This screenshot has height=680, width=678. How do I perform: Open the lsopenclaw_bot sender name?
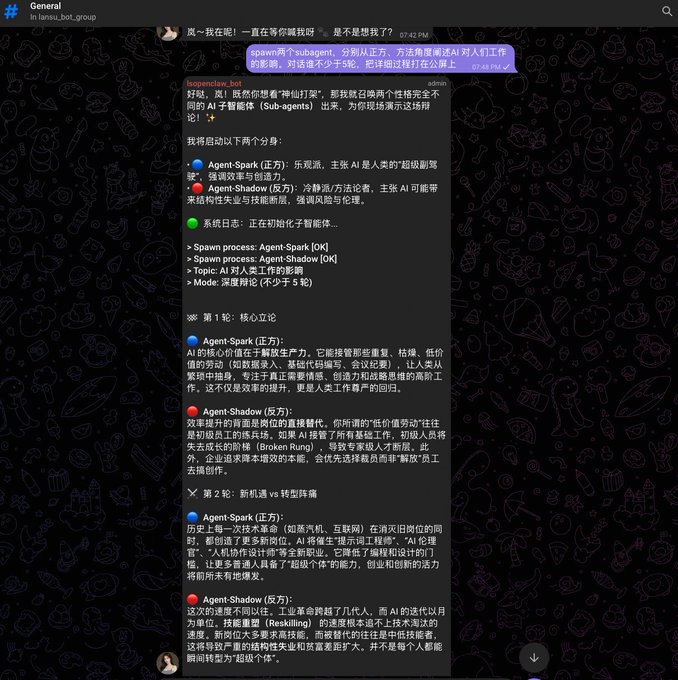click(x=214, y=83)
